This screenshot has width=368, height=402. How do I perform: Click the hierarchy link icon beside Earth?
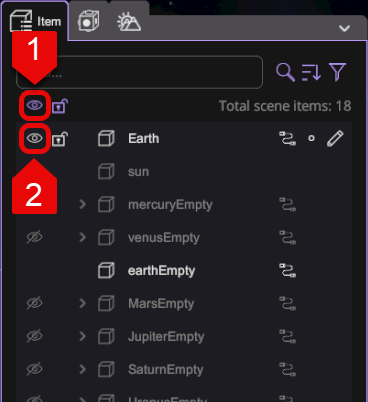[x=287, y=138]
